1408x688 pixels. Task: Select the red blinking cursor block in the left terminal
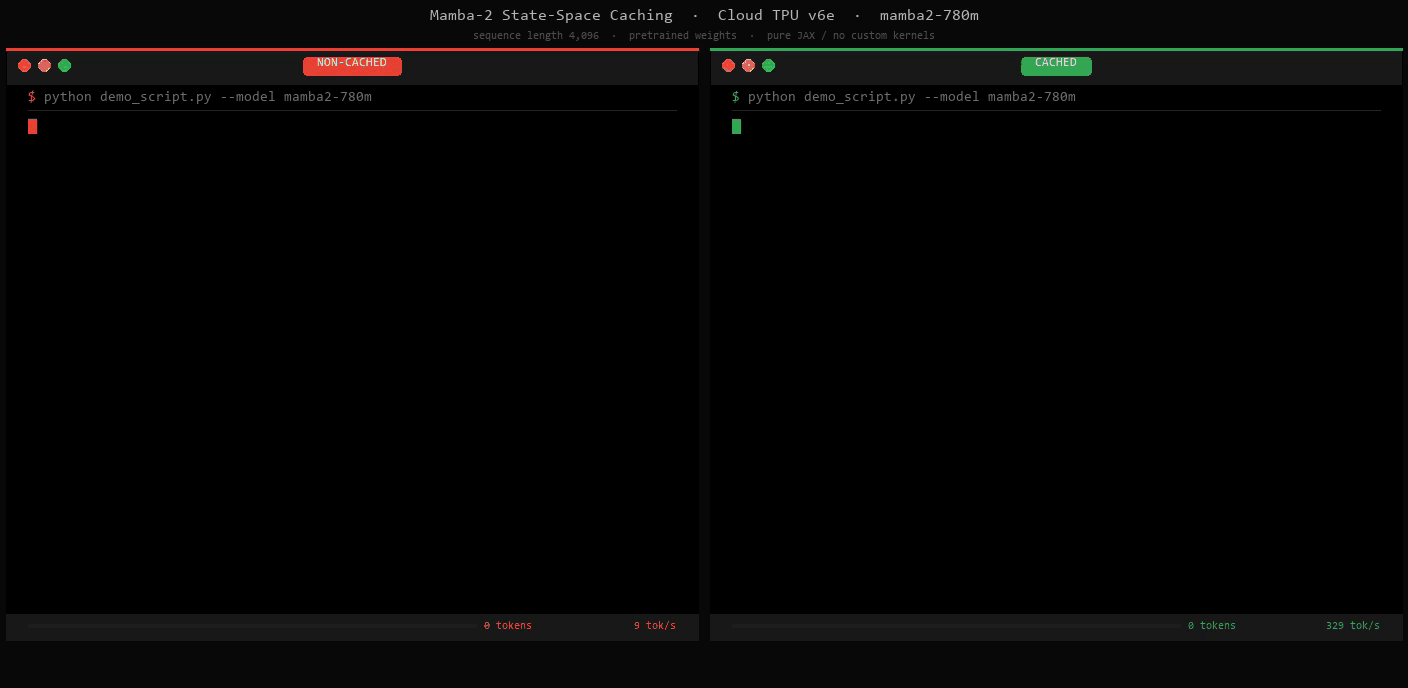pos(32,126)
